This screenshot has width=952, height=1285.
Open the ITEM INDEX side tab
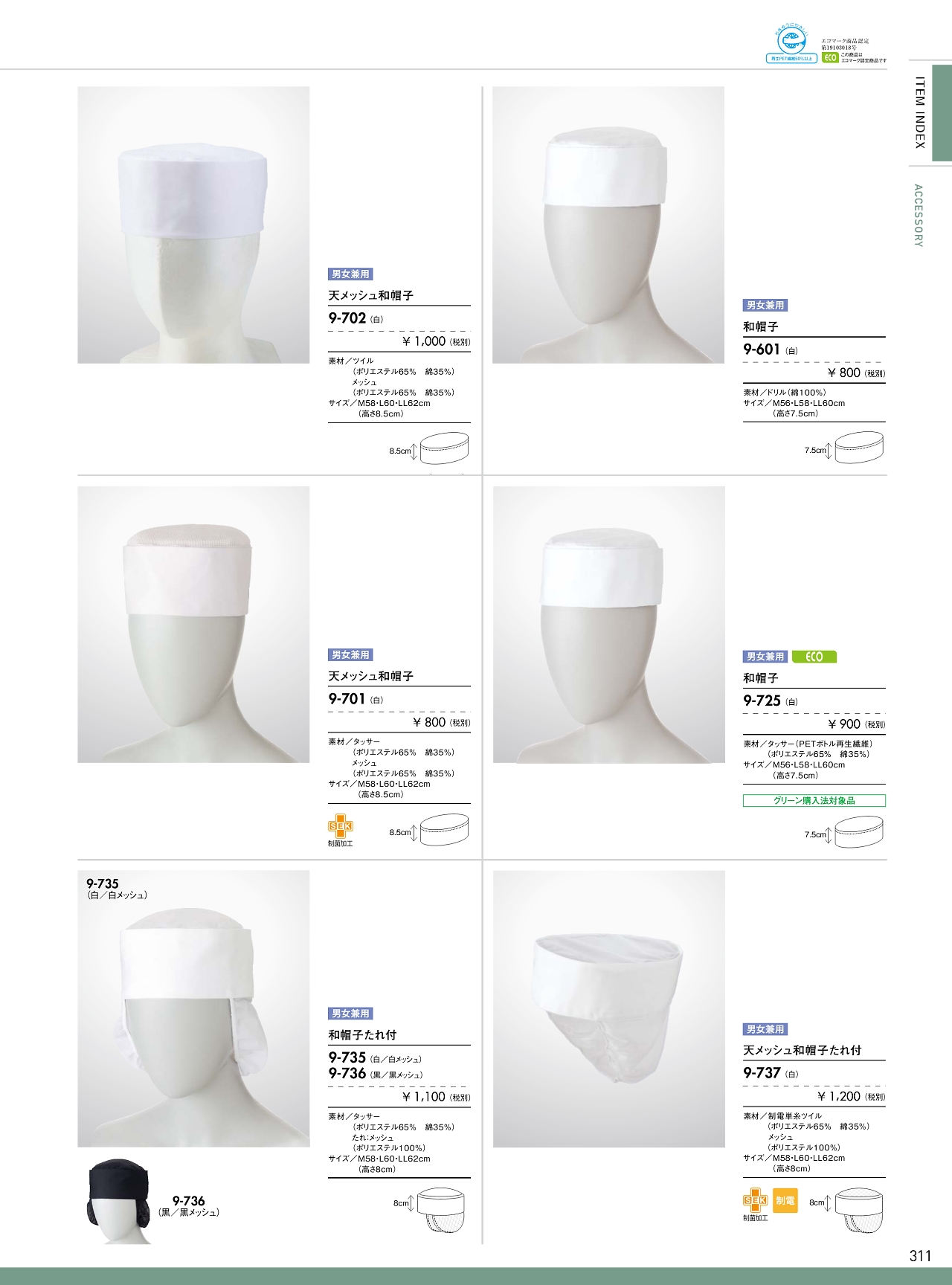tap(920, 112)
